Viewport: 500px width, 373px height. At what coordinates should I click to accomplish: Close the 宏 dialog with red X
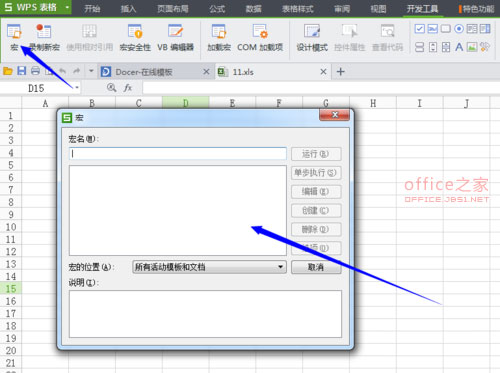(x=335, y=115)
